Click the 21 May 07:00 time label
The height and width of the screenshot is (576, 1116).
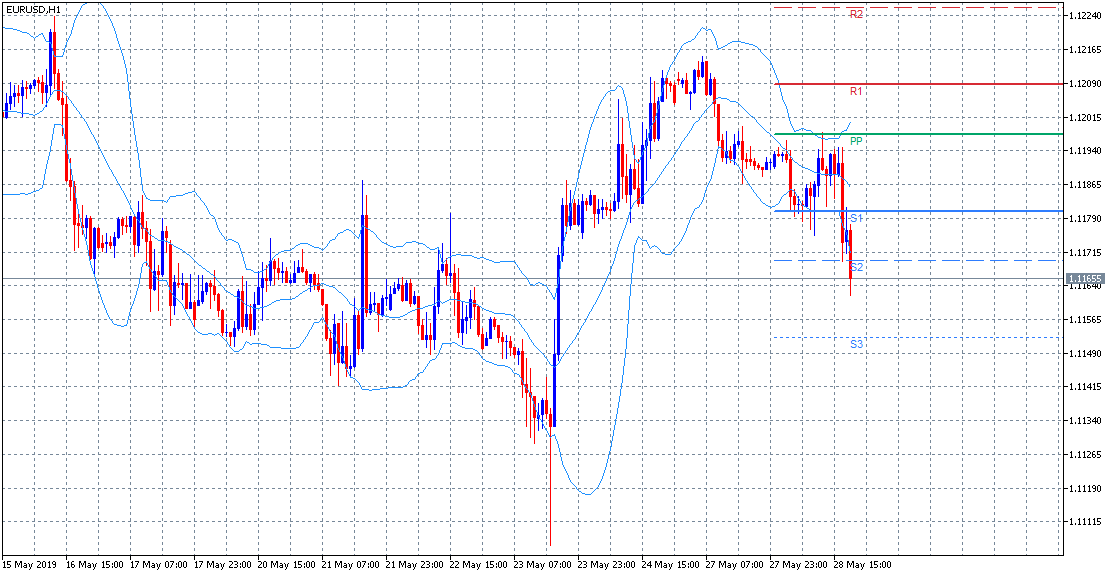pos(351,564)
